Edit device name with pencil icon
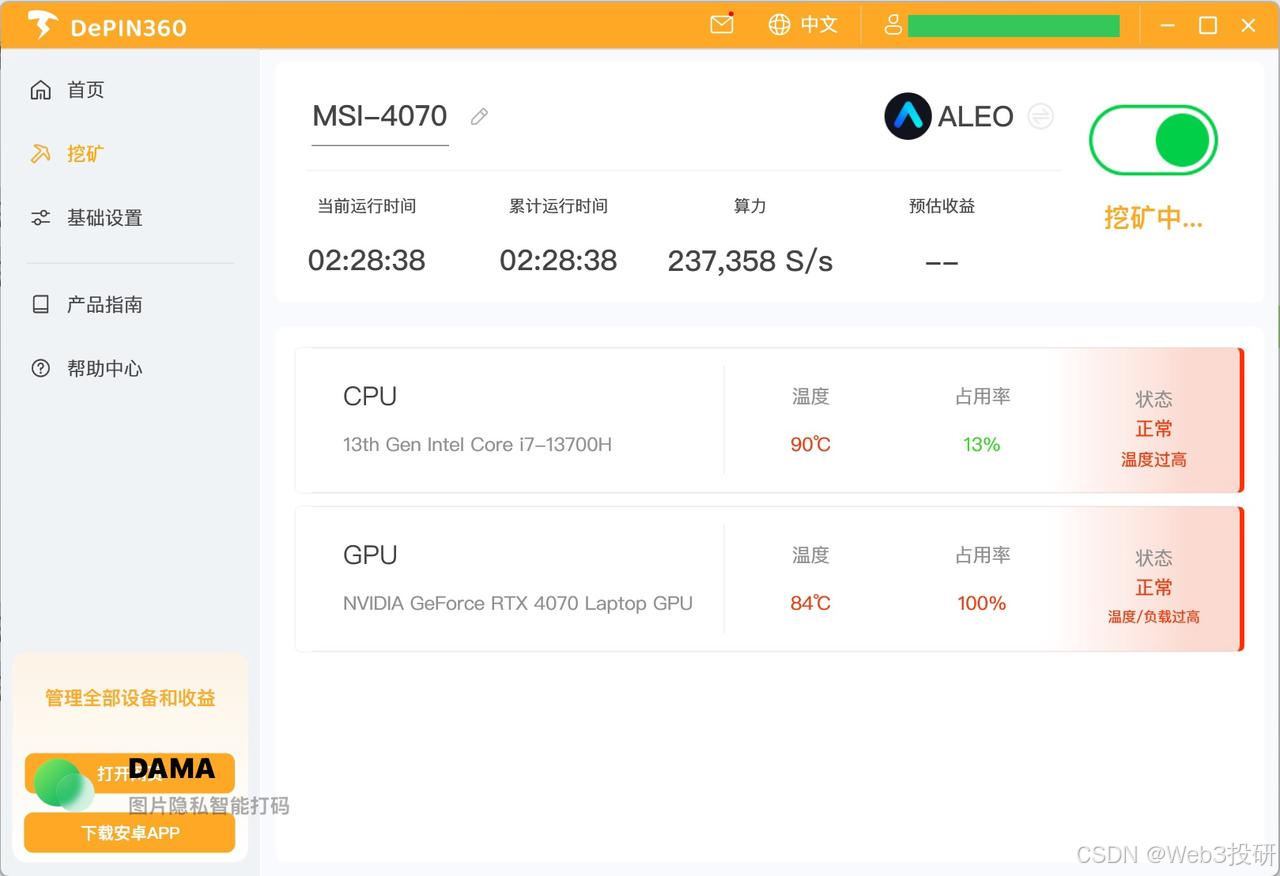The image size is (1280, 876). (479, 117)
